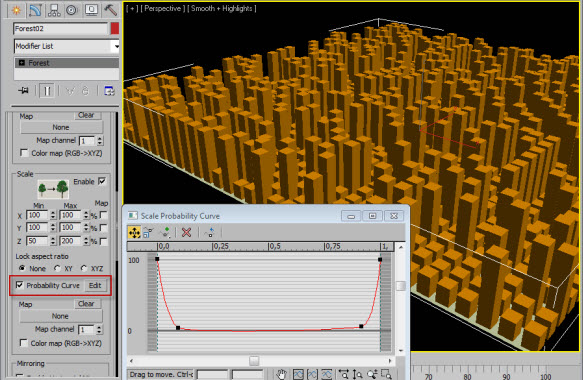The height and width of the screenshot is (380, 583).
Task: Select the XYZ lock aspect ratio option
Action: (84, 268)
